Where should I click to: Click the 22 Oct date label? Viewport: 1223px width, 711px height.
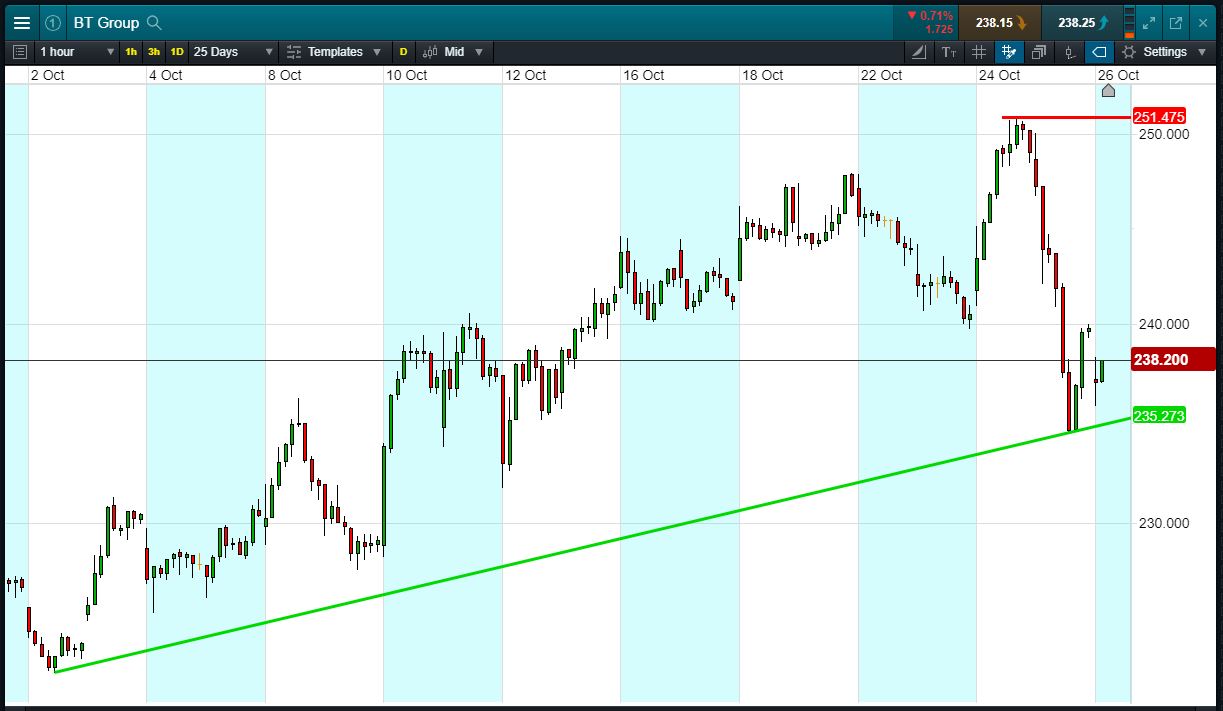tap(882, 75)
